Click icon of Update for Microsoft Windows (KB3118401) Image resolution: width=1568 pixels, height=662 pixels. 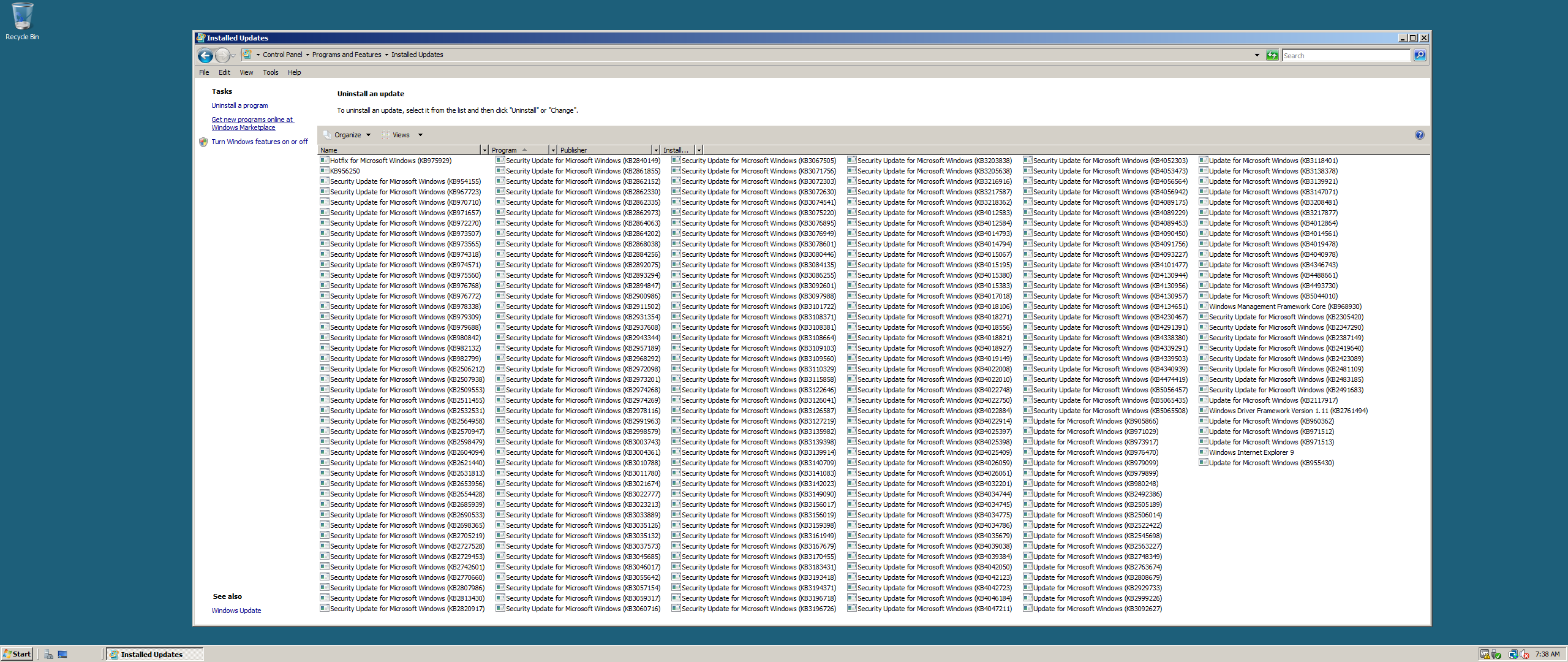tap(1204, 160)
